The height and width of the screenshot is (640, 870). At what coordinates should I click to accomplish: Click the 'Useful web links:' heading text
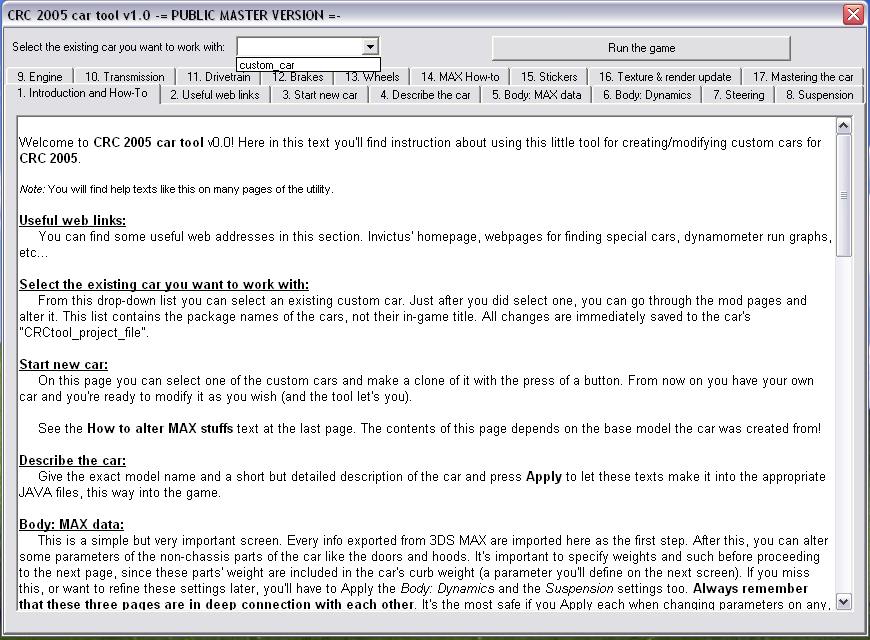pos(73,220)
